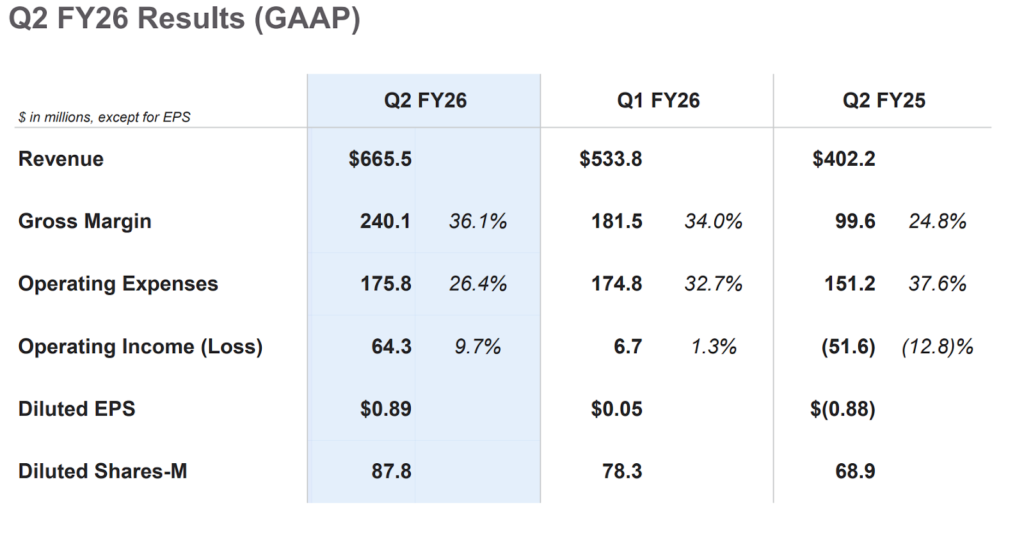The image size is (1024, 540).
Task: Select the 87.8 diluted shares value
Action: coord(391,470)
